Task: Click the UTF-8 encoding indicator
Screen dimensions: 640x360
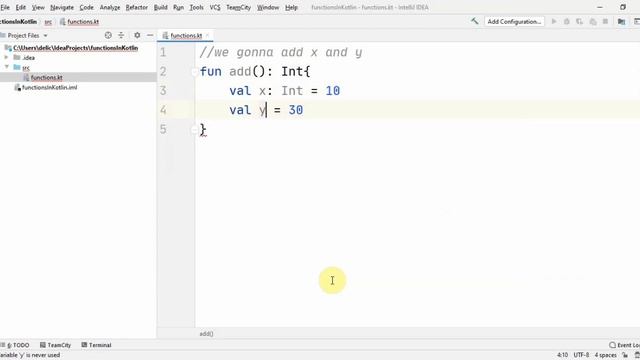Action: [x=581, y=355]
